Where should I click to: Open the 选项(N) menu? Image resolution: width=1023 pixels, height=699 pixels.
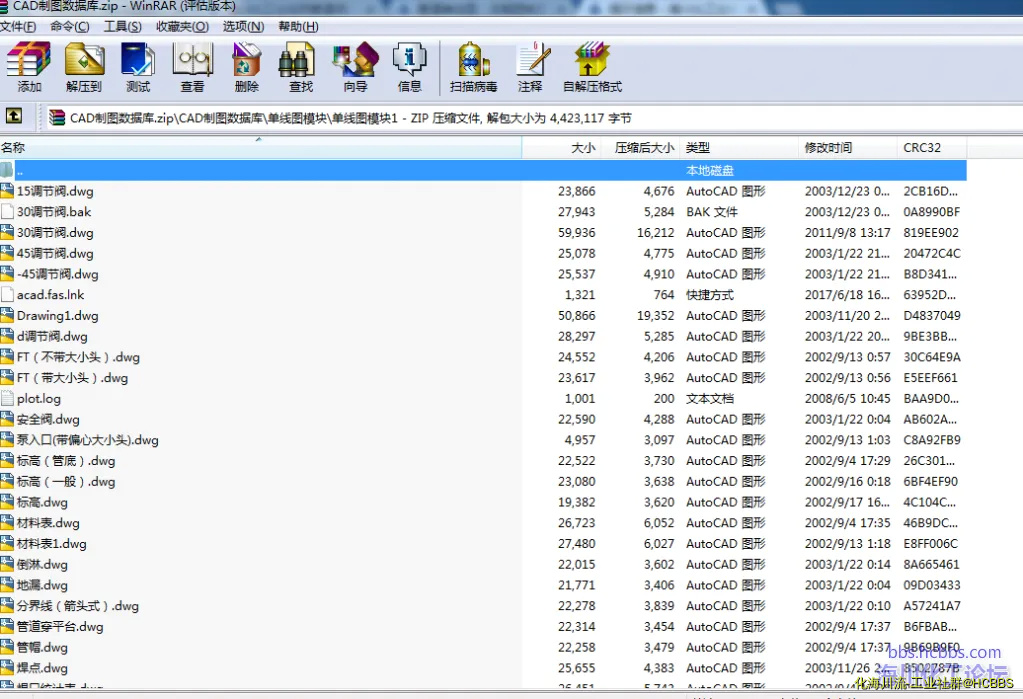[243, 27]
